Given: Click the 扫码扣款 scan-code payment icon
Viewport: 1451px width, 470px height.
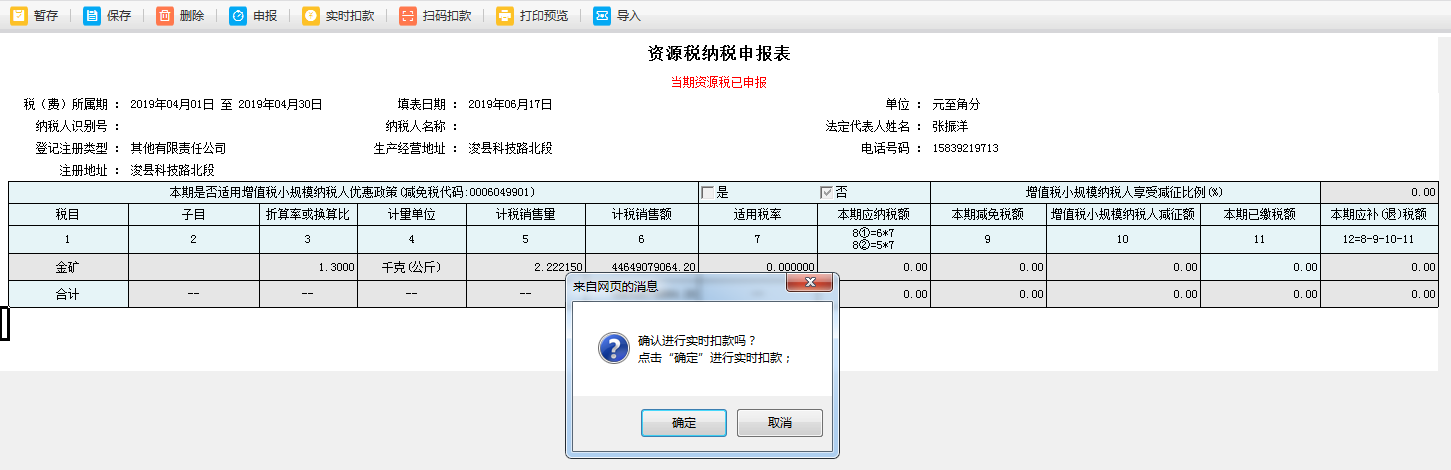Looking at the screenshot, I should click(x=408, y=16).
